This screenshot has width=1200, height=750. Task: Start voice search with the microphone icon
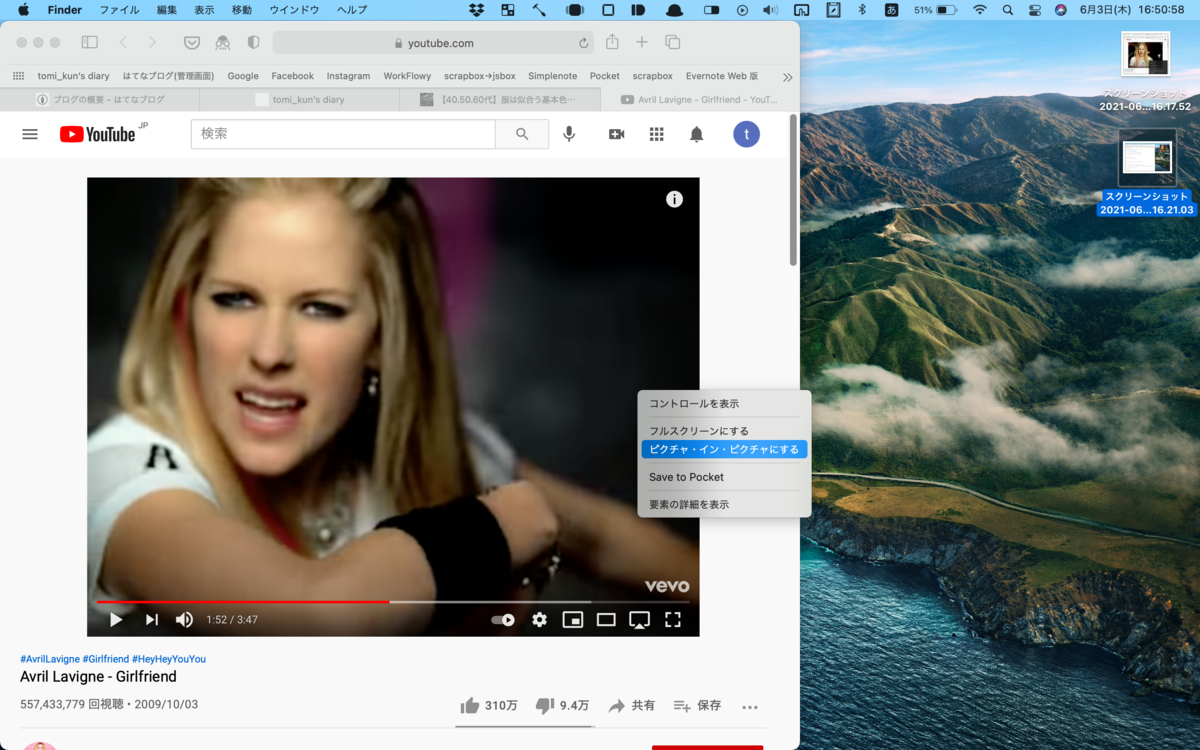(569, 134)
